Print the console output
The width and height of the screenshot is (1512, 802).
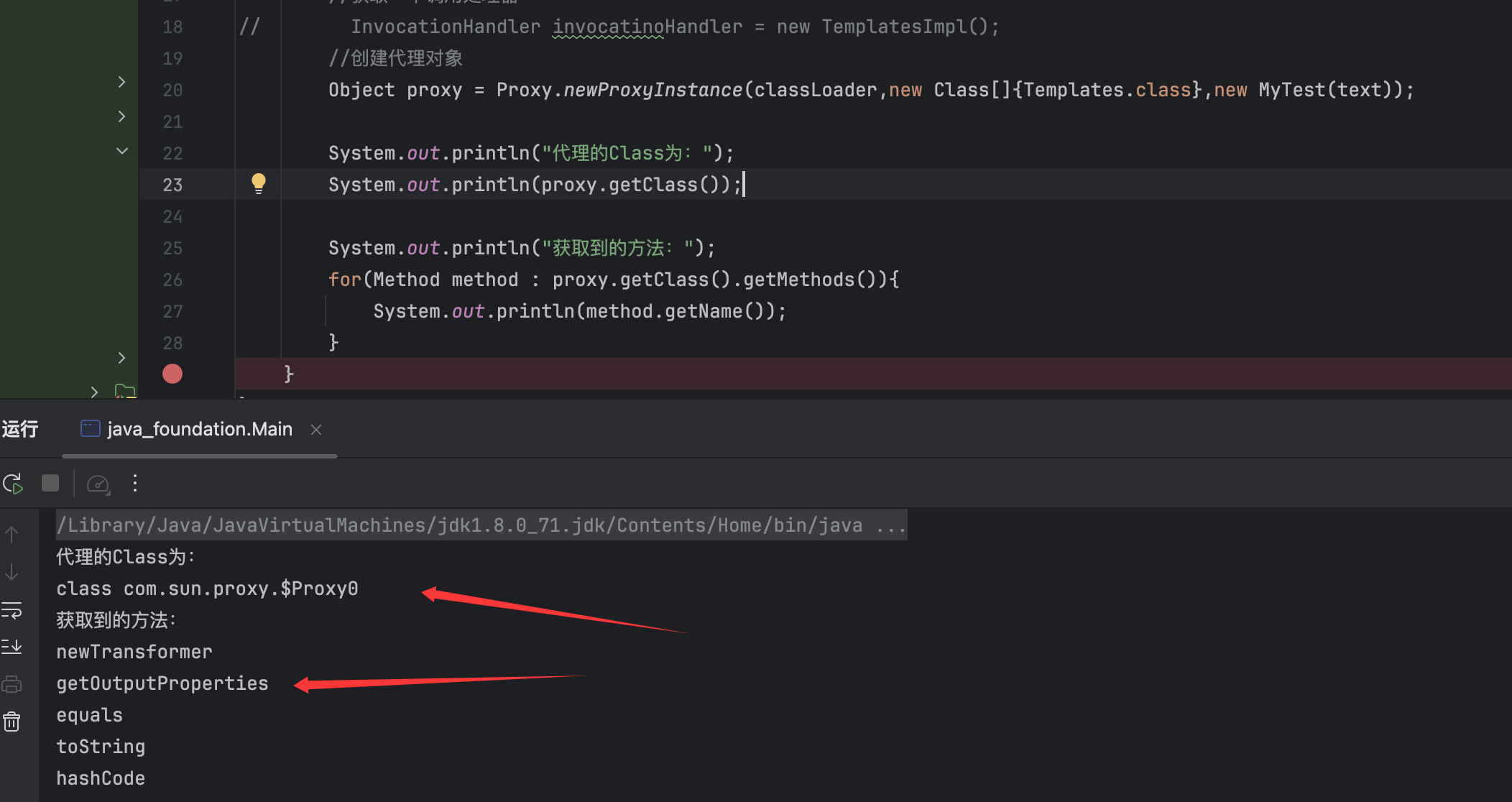tap(11, 684)
